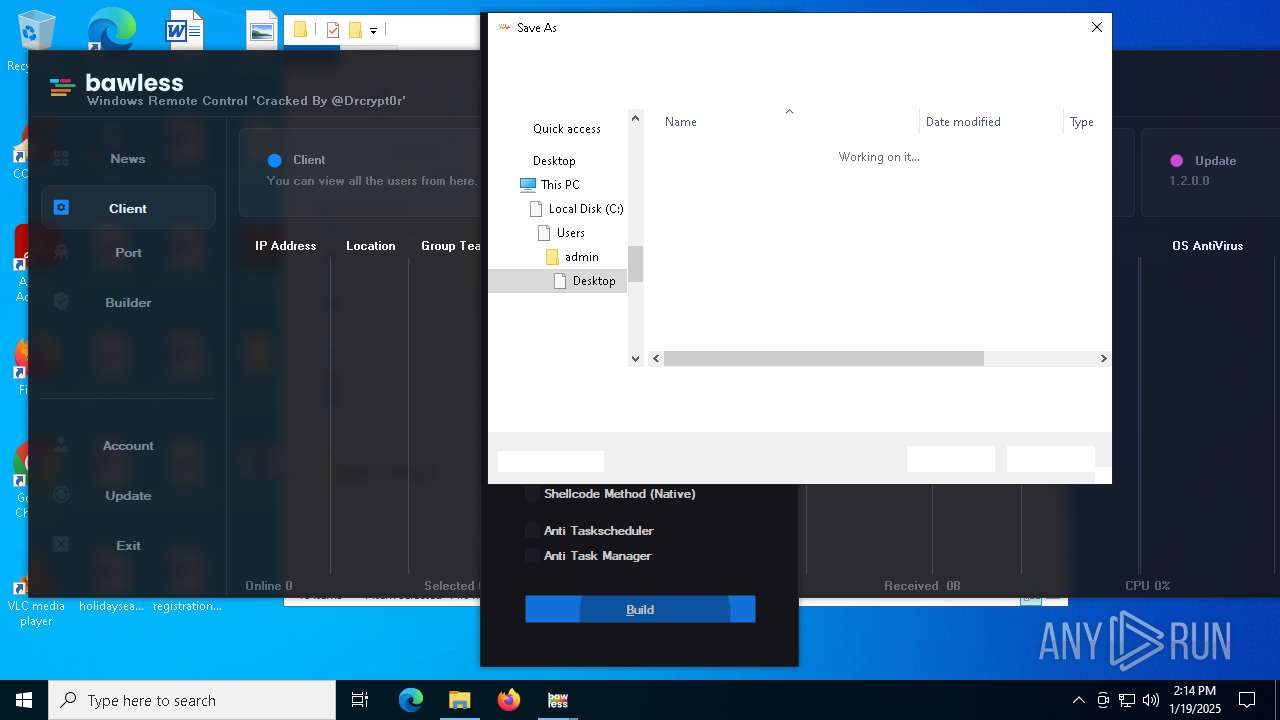
Task: Click the Builder shield icon
Action: 61,302
